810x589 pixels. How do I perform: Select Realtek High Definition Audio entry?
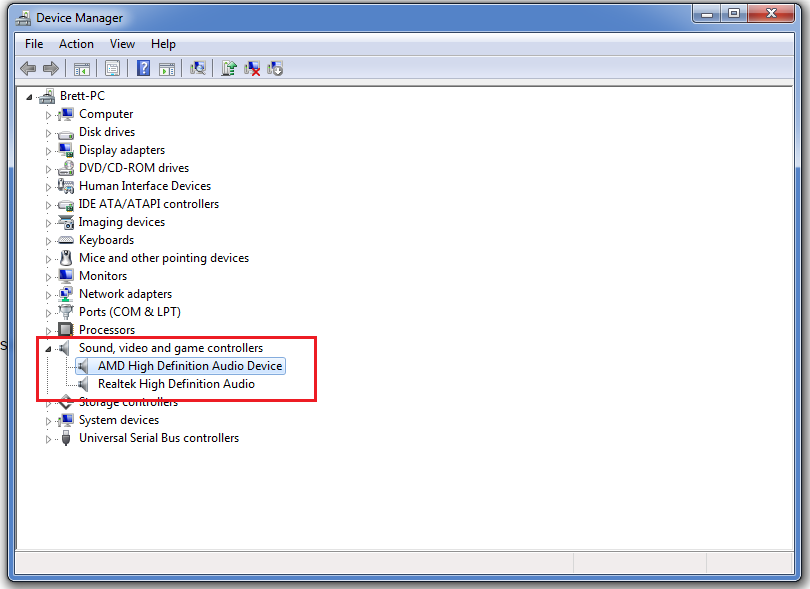176,384
